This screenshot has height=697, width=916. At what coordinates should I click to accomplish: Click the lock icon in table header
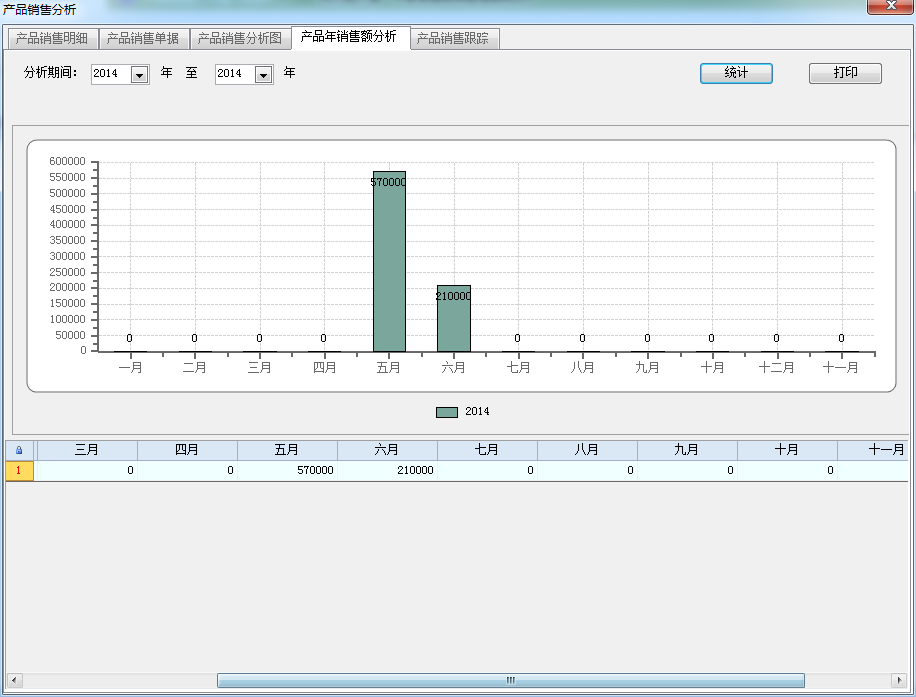19,450
